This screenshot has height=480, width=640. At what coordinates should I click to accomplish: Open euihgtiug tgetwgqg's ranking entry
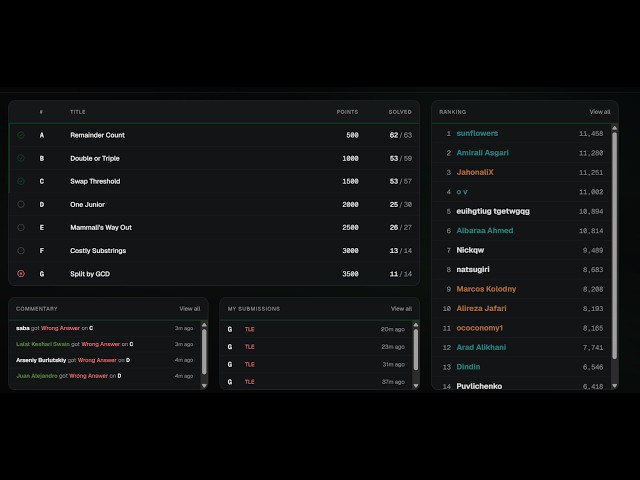[493, 211]
